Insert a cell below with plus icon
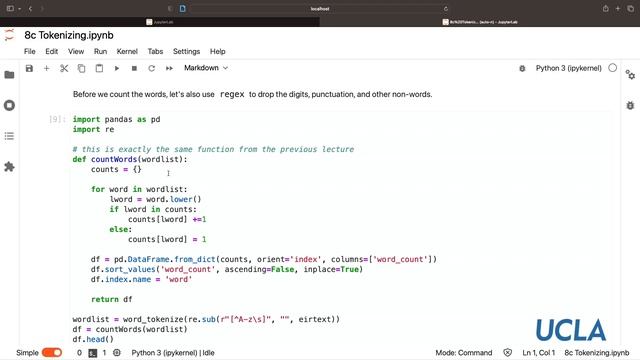The height and width of the screenshot is (360, 640). tap(47, 68)
